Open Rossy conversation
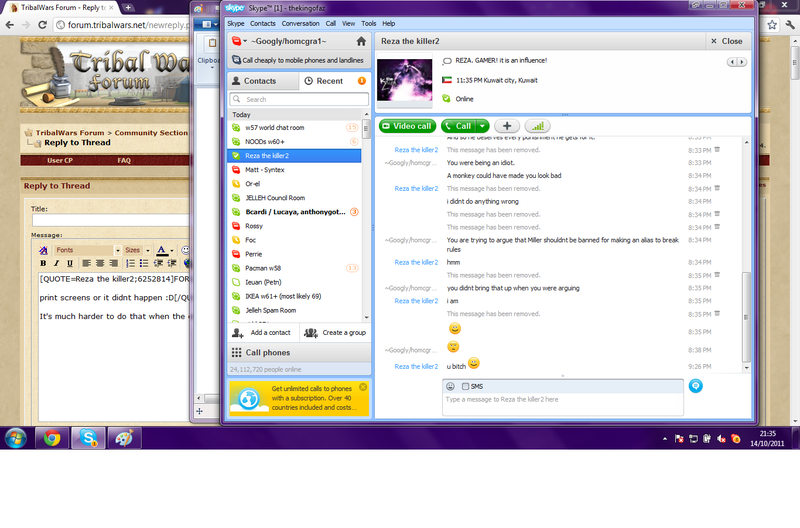Viewport: 800px width, 528px height. (x=294, y=226)
